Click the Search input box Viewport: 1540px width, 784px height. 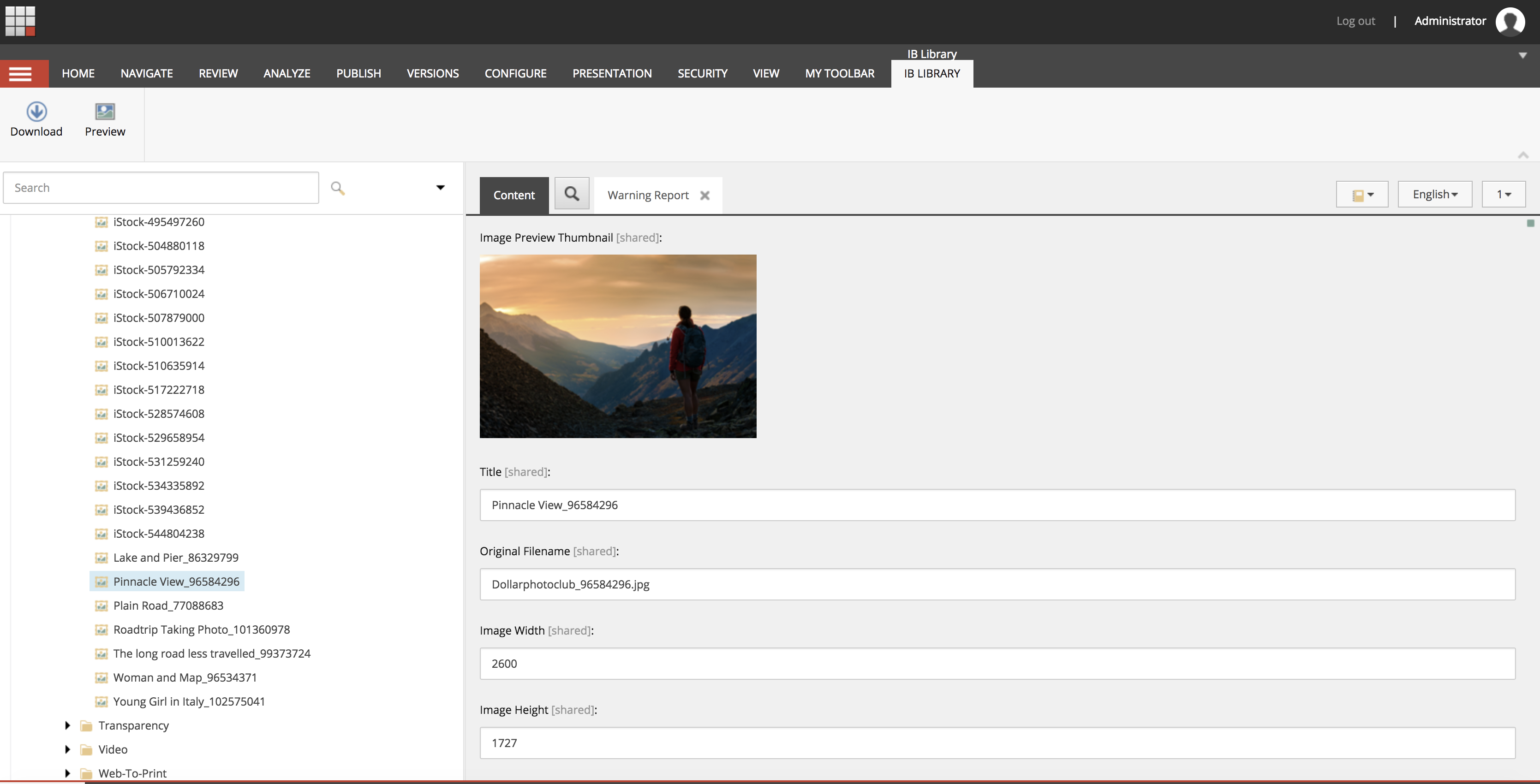click(161, 188)
